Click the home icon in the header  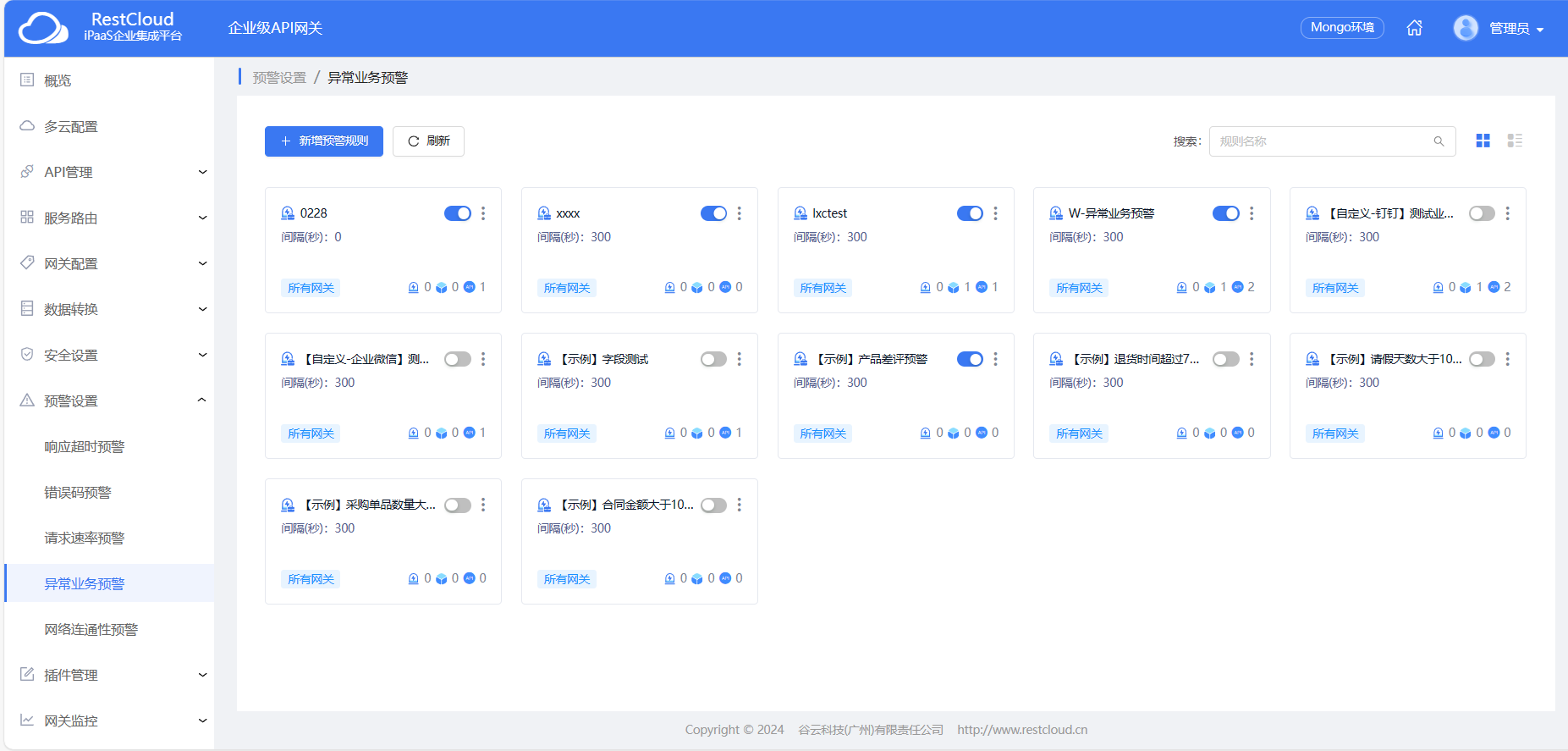click(x=1414, y=28)
